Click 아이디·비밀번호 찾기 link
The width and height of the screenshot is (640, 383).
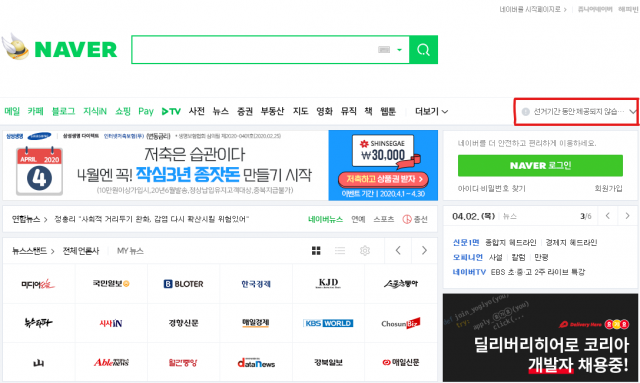point(491,188)
